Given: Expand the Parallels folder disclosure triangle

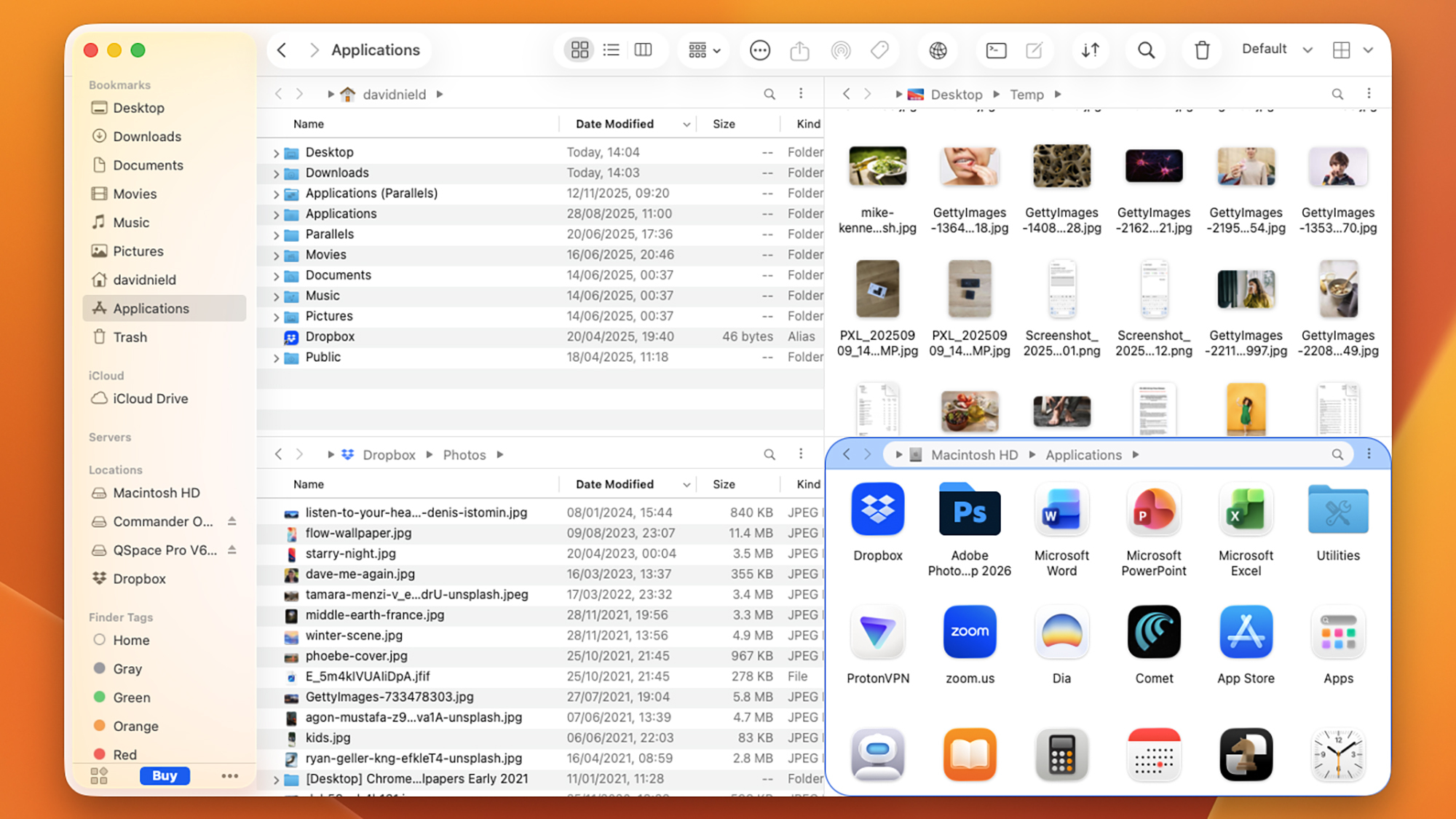Looking at the screenshot, I should coord(277,235).
